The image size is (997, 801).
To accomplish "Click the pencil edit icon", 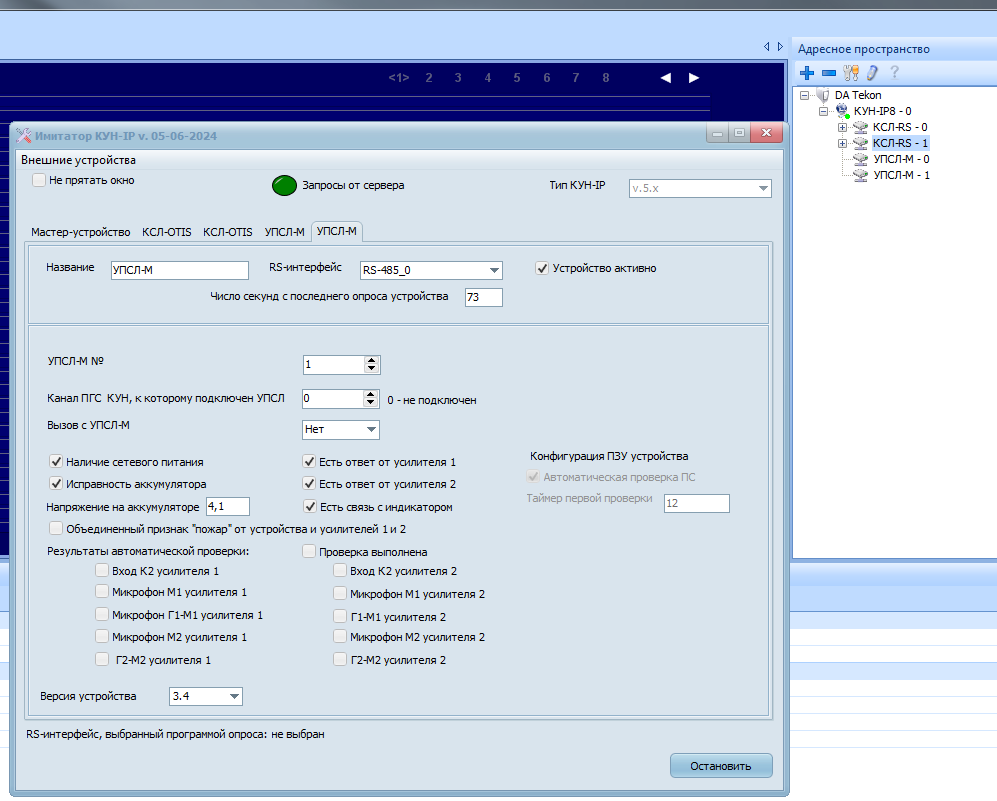I will [872, 72].
